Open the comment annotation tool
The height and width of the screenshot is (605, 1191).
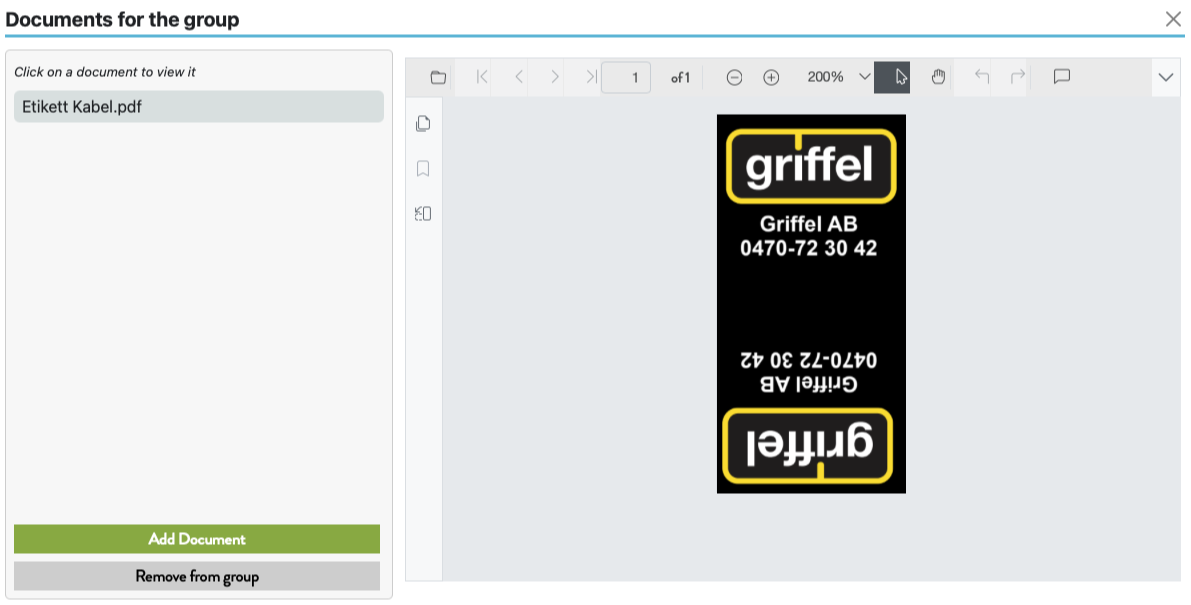coord(1062,77)
